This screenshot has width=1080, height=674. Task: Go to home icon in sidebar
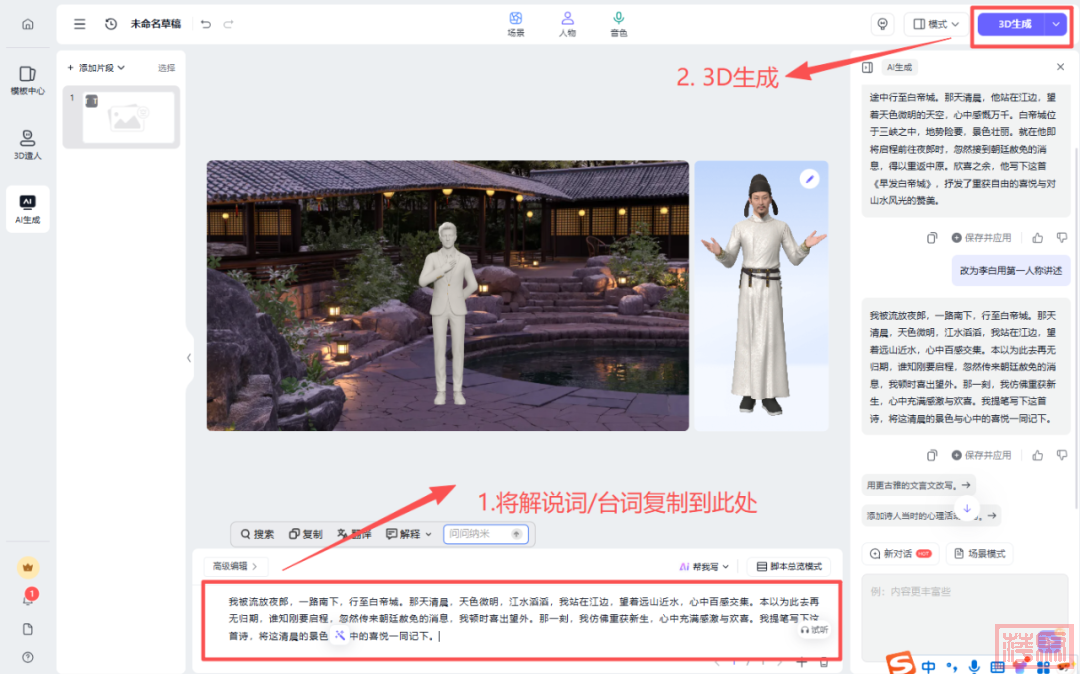pyautogui.click(x=27, y=24)
